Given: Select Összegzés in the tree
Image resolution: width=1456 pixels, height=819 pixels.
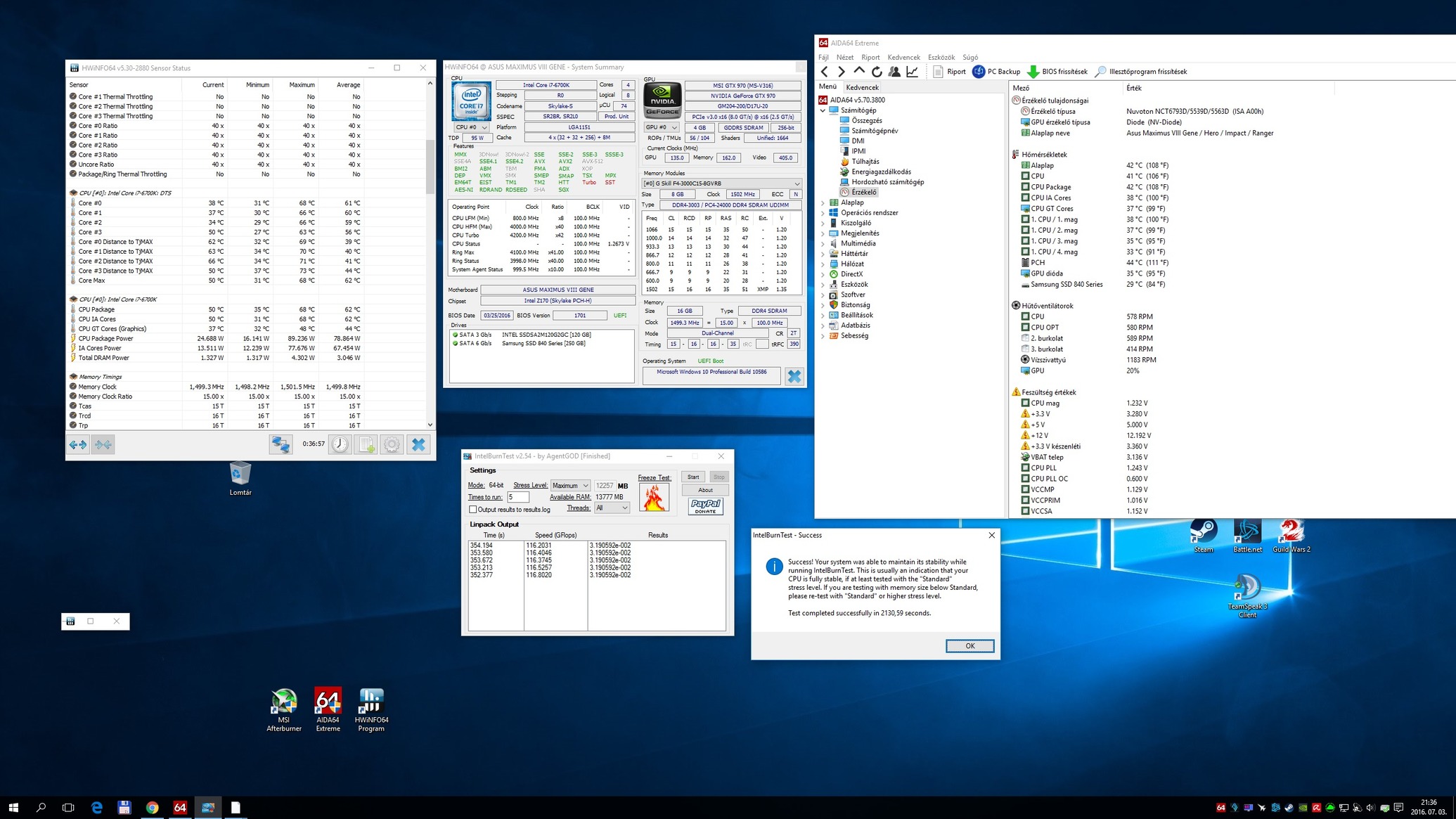Looking at the screenshot, I should (867, 121).
